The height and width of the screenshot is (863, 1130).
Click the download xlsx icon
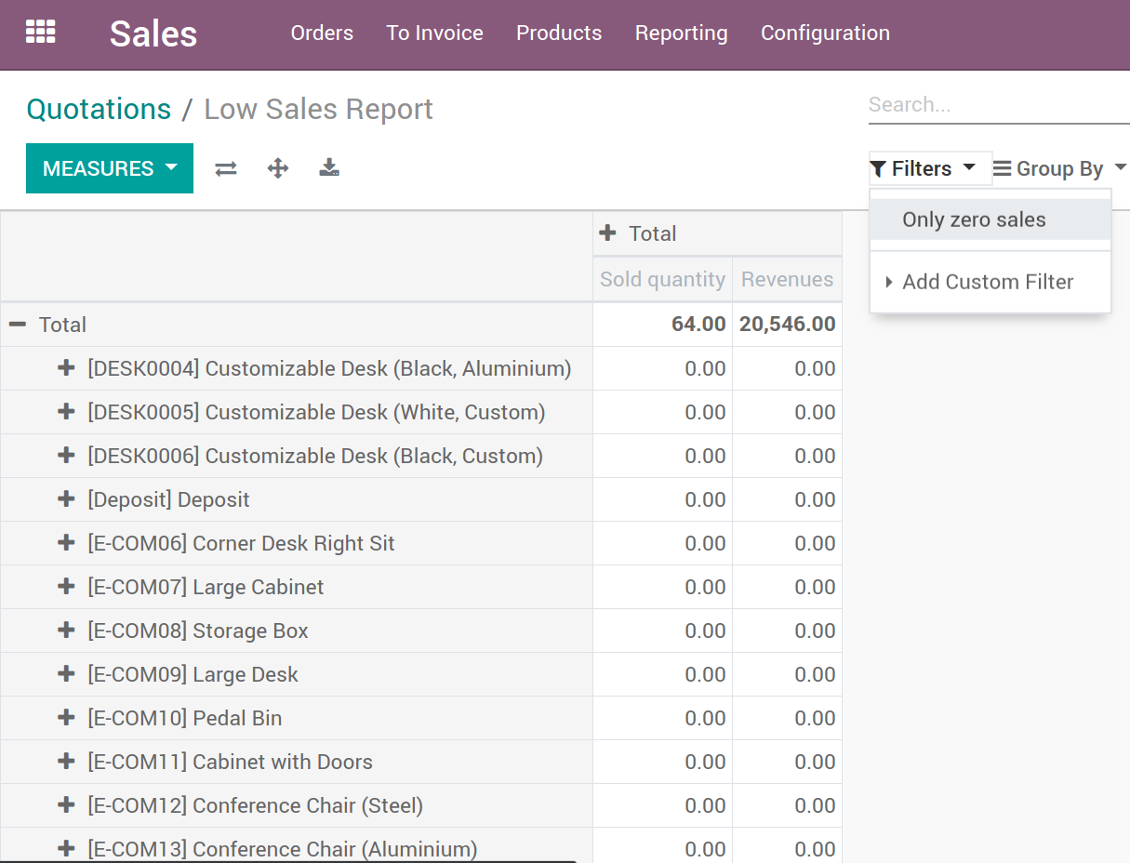(x=329, y=168)
